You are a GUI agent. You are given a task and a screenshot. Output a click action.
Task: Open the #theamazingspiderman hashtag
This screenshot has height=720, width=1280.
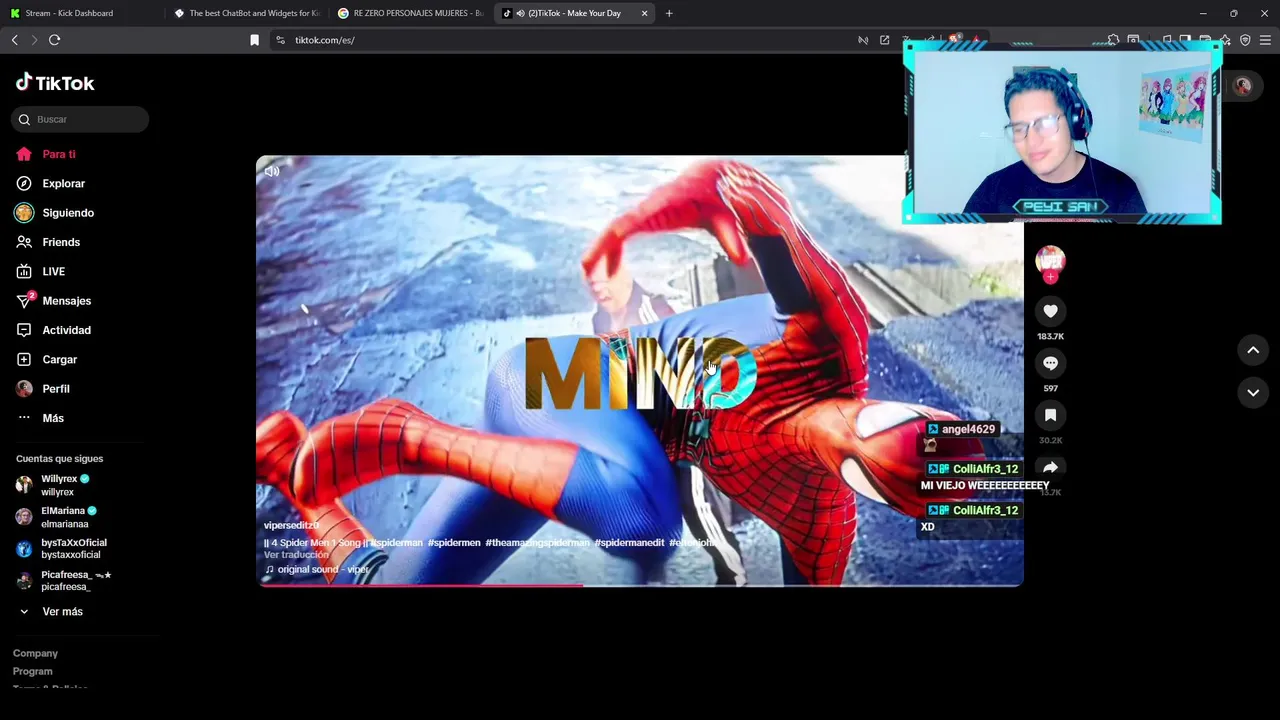pos(537,543)
